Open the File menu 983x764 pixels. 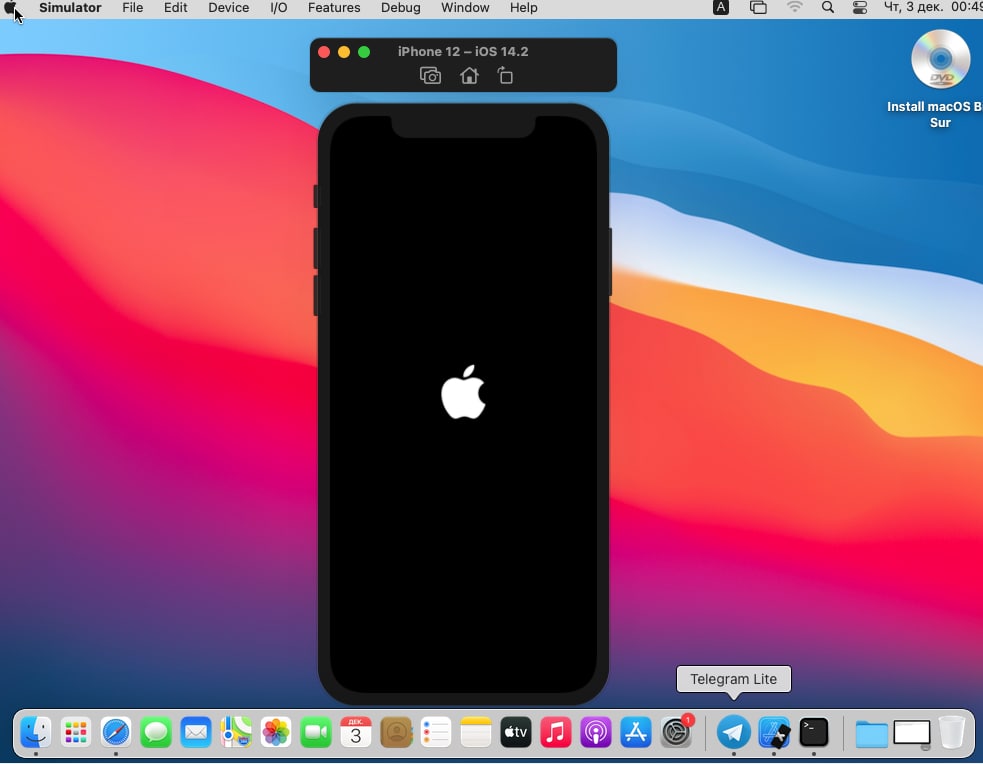pos(132,8)
